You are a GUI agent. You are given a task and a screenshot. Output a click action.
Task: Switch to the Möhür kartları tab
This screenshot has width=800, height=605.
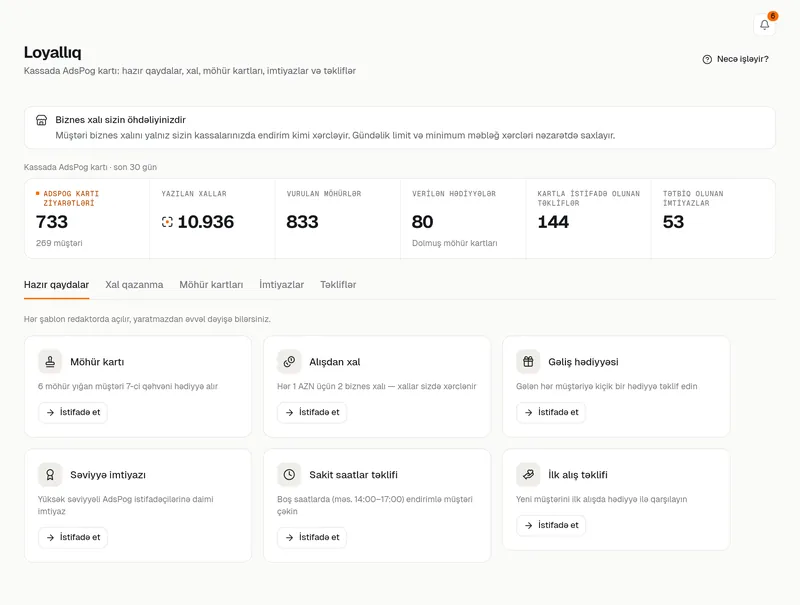[x=211, y=285]
